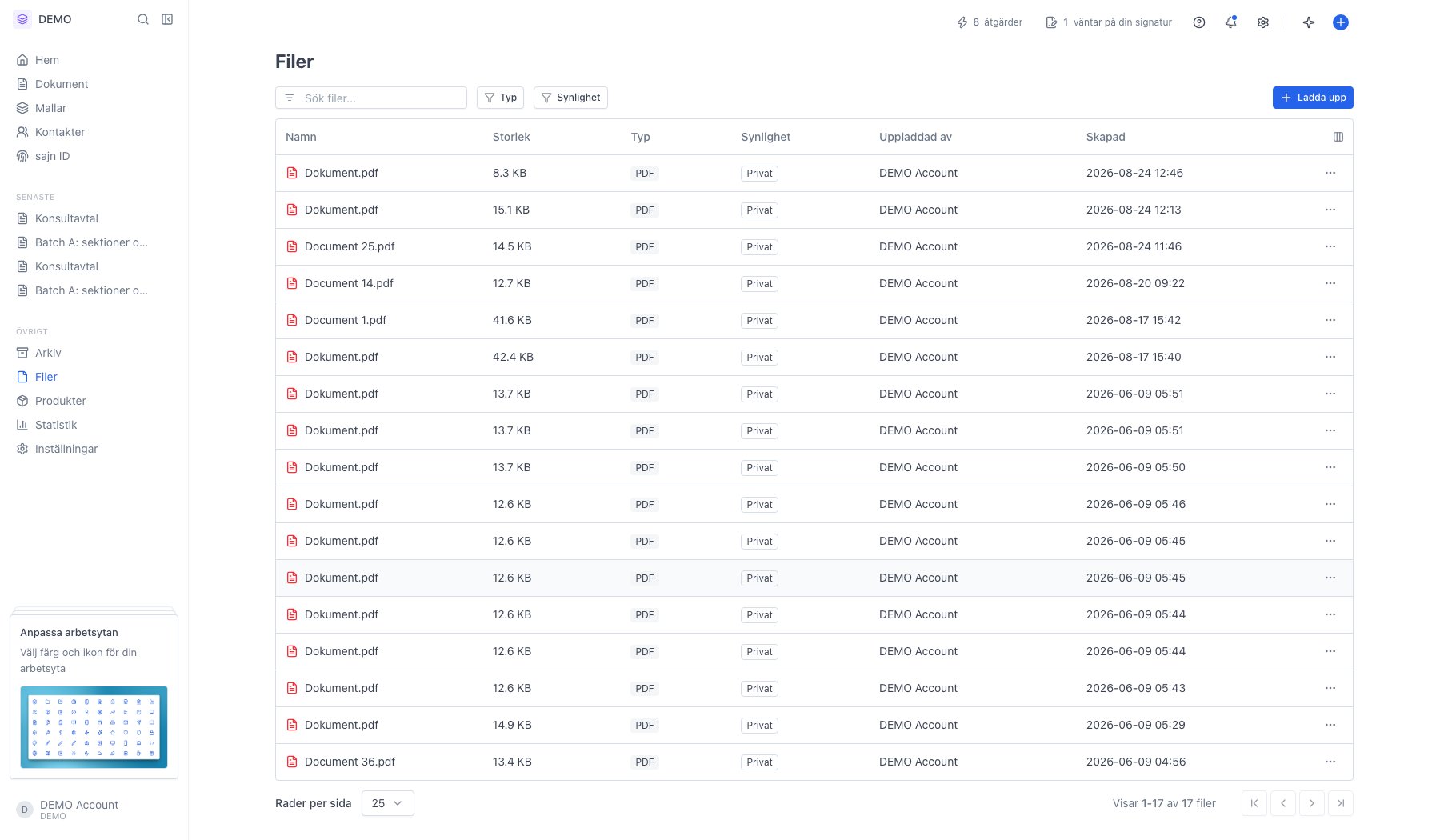Open the search magnifier in sidebar header
Image resolution: width=1440 pixels, height=840 pixels.
tap(143, 19)
